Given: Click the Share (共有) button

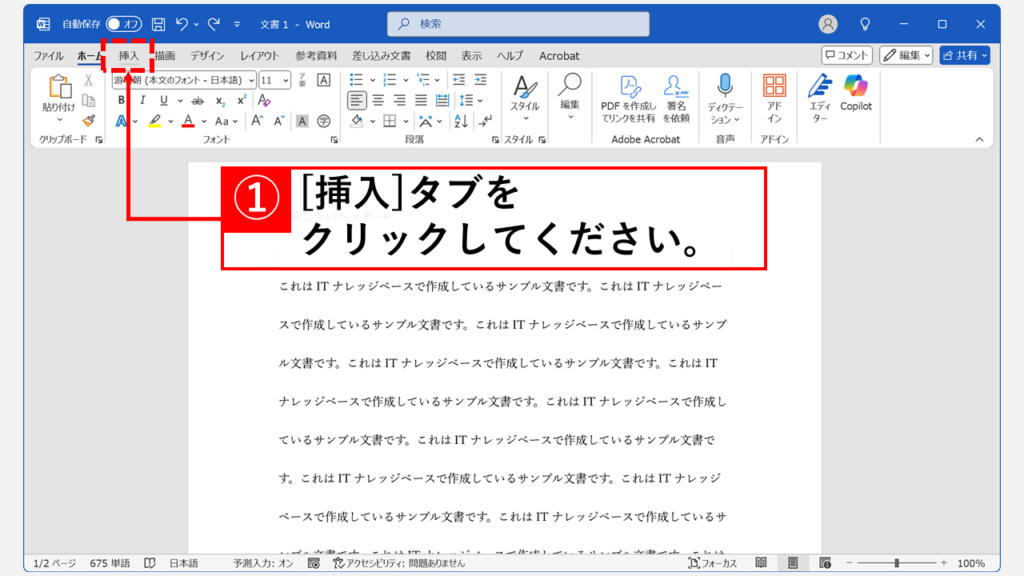Looking at the screenshot, I should pos(964,56).
